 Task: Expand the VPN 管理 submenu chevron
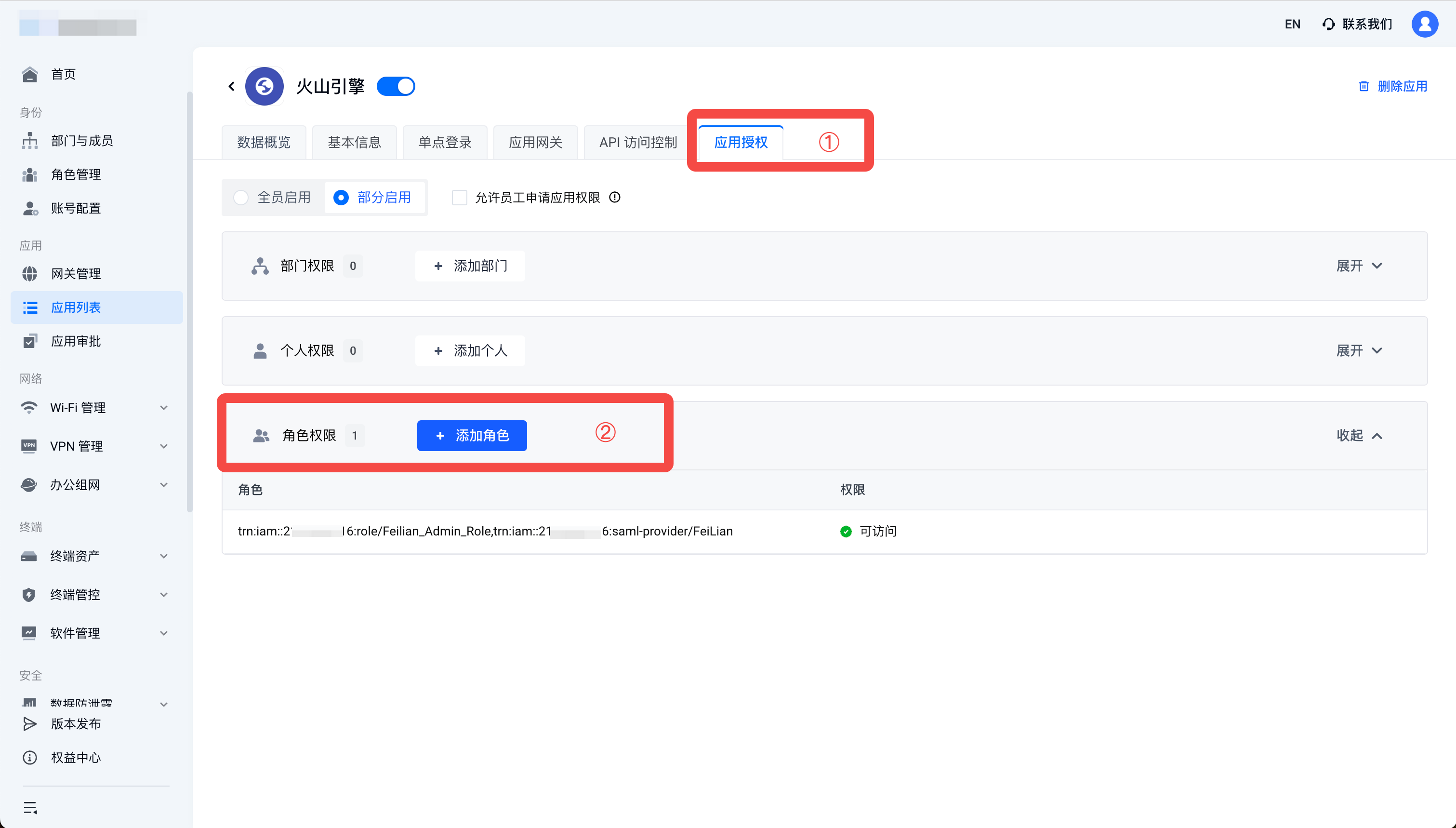[164, 446]
